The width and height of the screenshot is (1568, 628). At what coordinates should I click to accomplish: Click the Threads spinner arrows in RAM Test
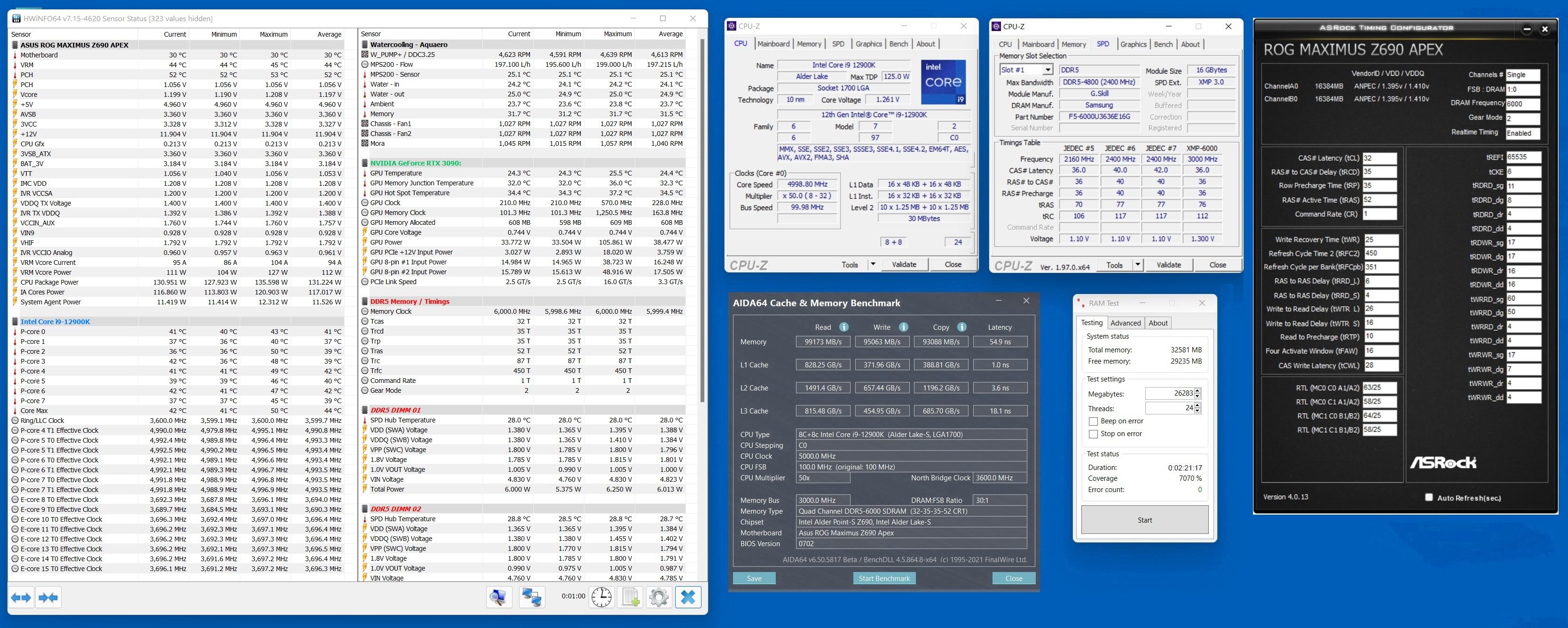click(x=1198, y=408)
